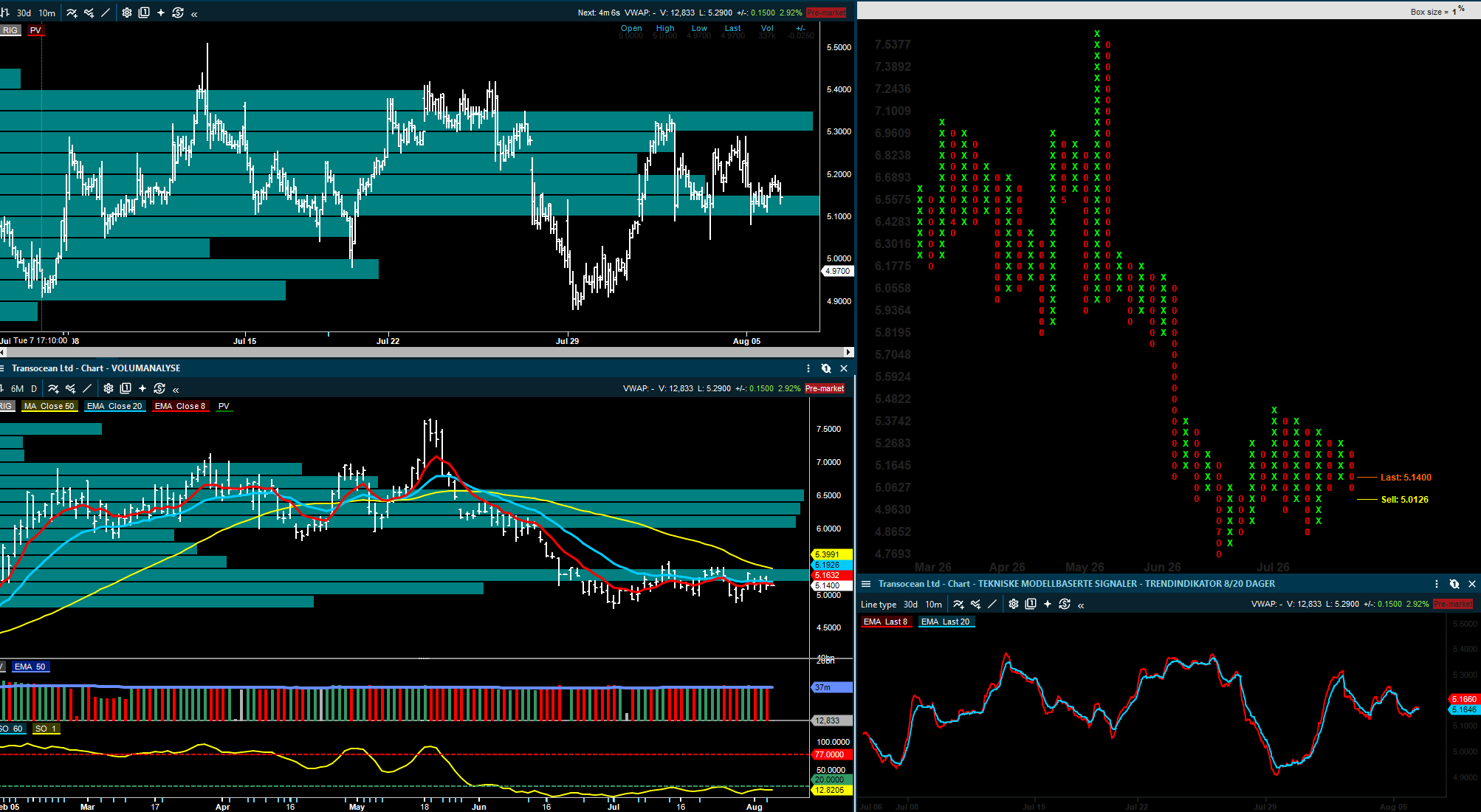Click the currency conversion icon in the TRENDINDIKATOR toolbar
This screenshot has width=1481, height=812.
tap(1065, 604)
